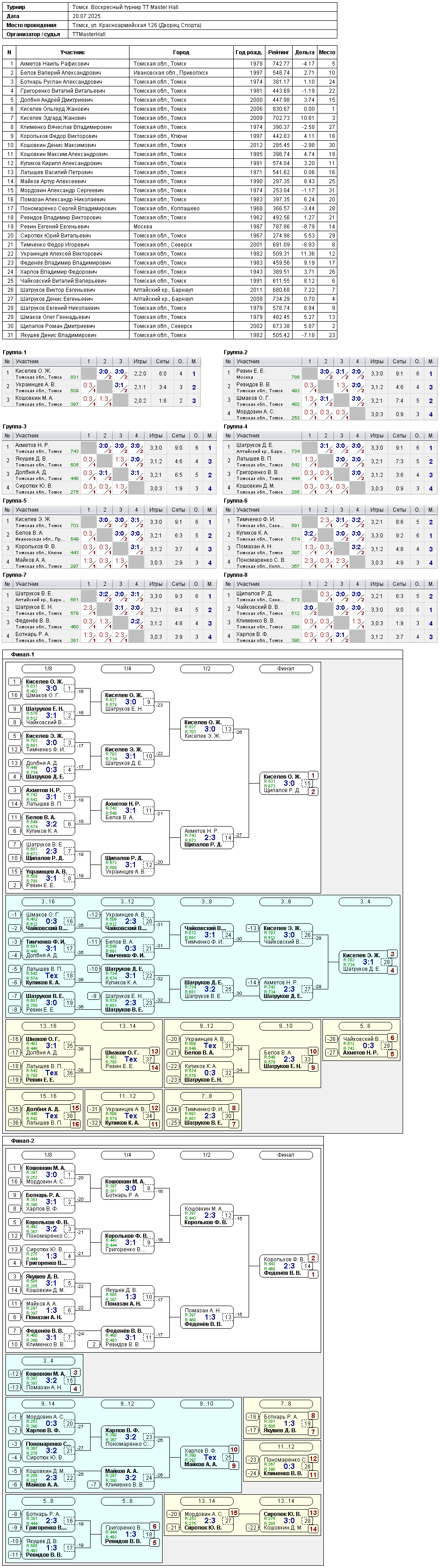Click the 'Группа-5' heading
442x1568 pixels.
(x=14, y=501)
